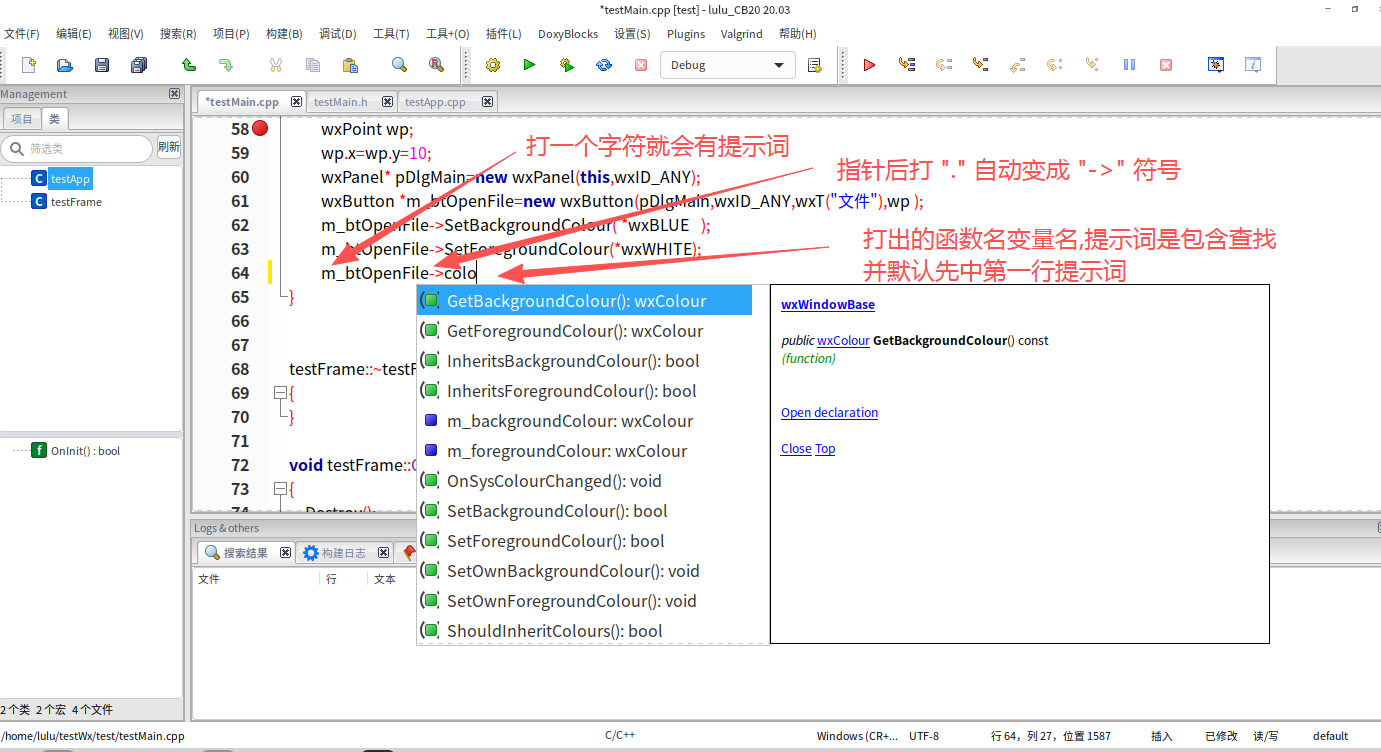Image resolution: width=1381 pixels, height=752 pixels.
Task: Click the Top link in documentation popup
Action: click(x=825, y=449)
